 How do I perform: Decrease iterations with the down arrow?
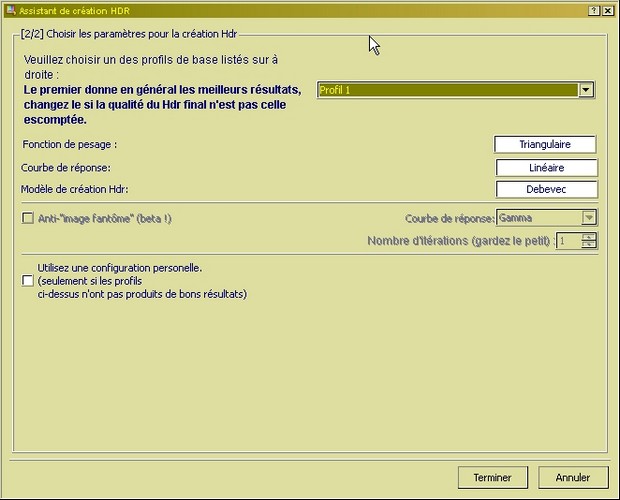coord(589,245)
